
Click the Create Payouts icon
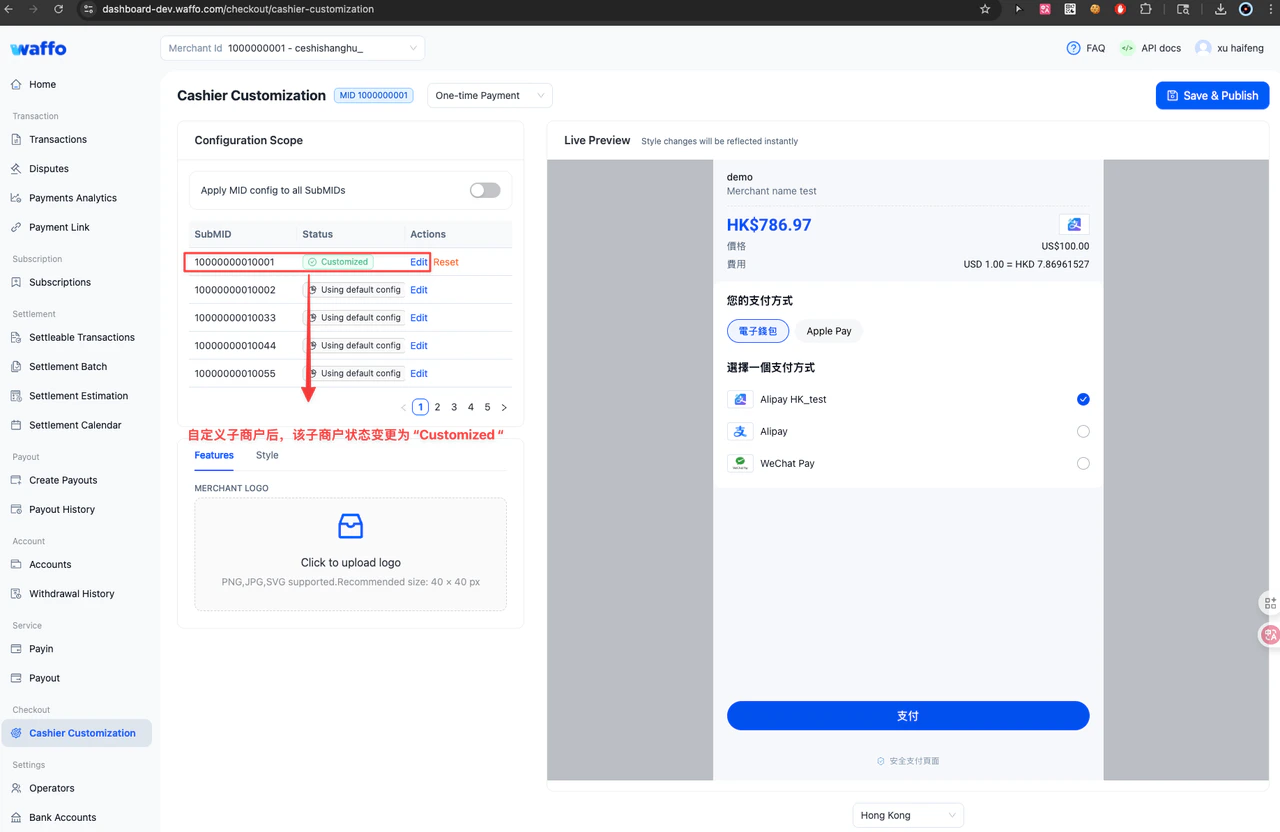click(x=16, y=480)
